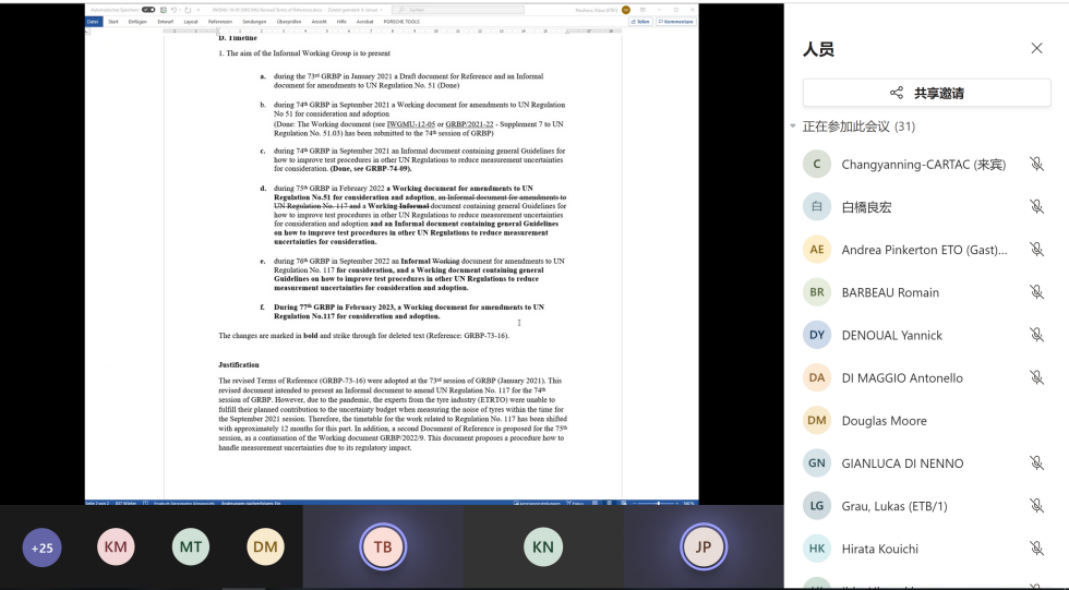Click the share invitation button
The image size is (1069, 590).
(x=926, y=93)
